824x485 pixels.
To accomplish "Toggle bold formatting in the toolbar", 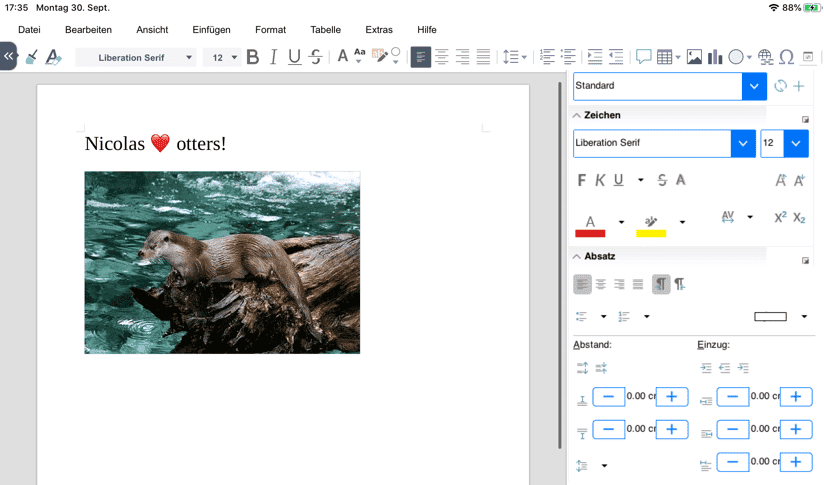I will click(x=252, y=57).
